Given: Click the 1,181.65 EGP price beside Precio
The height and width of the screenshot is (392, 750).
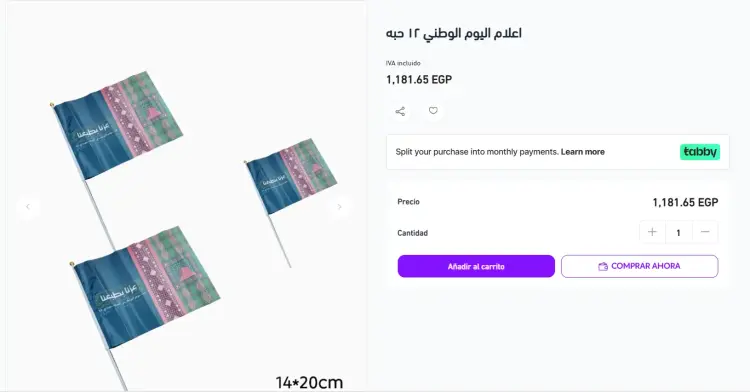Looking at the screenshot, I should 685,203.
